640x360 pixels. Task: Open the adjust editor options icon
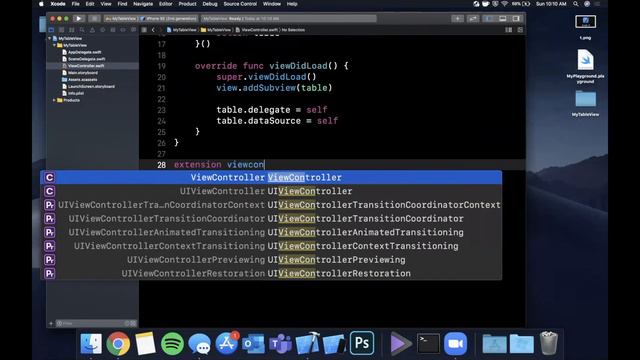509,30
